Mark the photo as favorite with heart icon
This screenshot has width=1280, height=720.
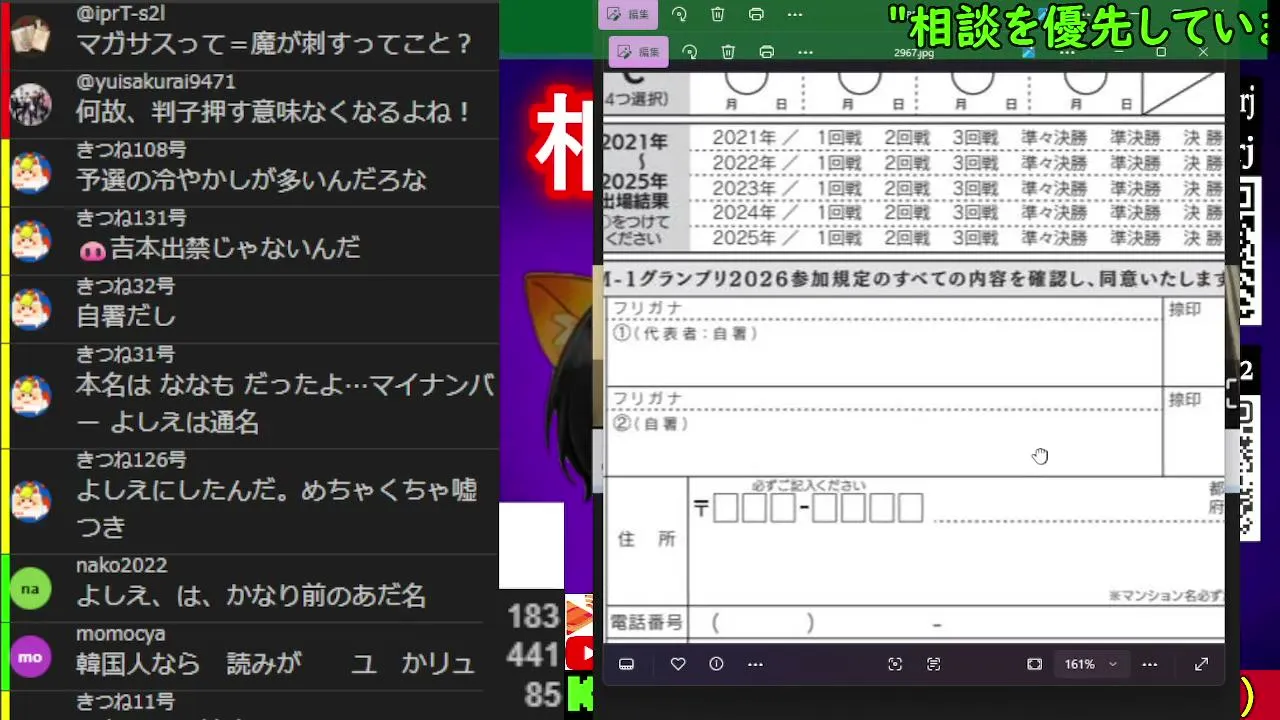tap(678, 664)
